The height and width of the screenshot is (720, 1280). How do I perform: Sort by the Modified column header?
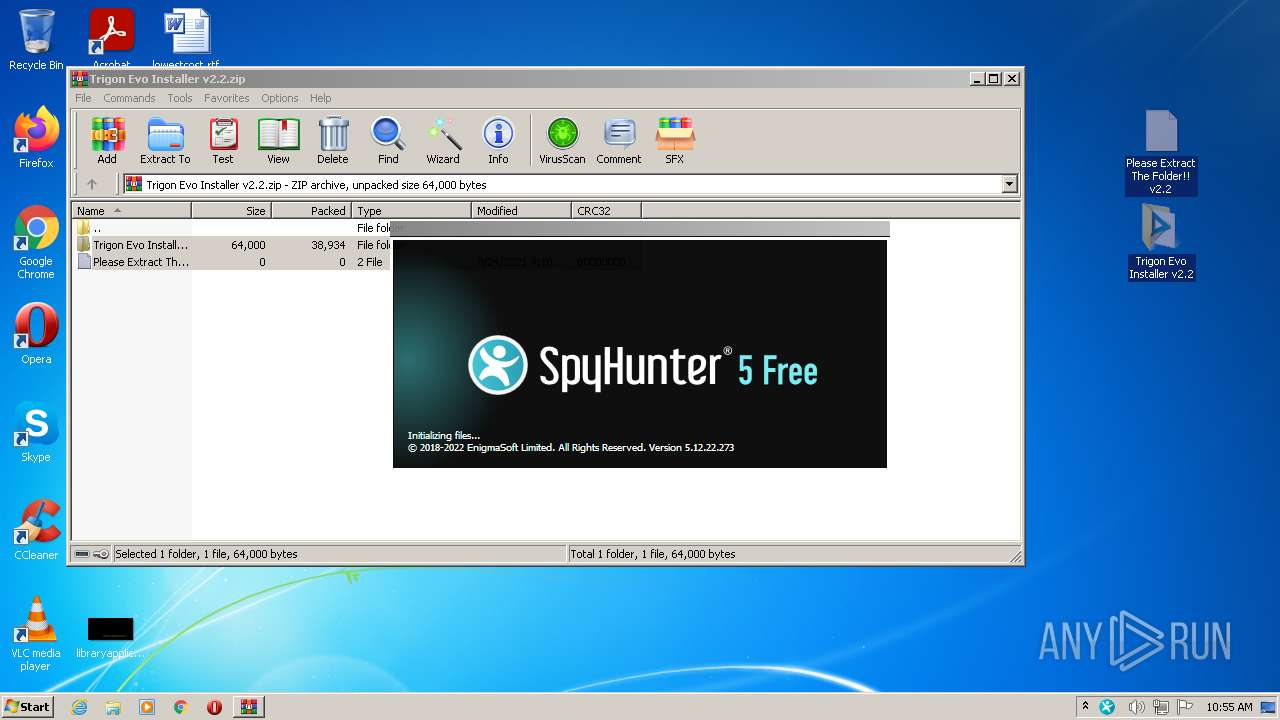coord(521,211)
